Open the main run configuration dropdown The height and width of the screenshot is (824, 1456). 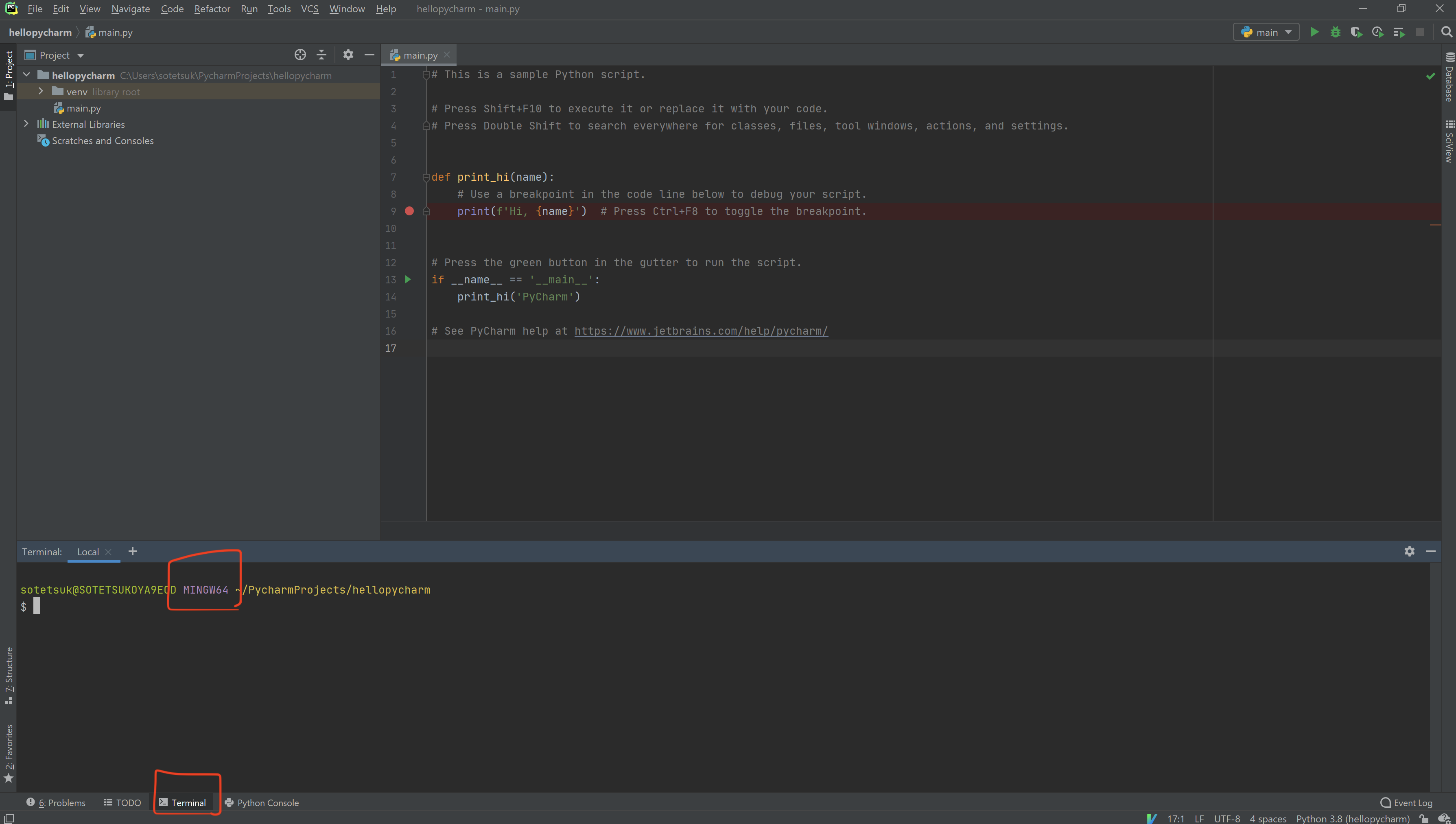coord(1266,32)
